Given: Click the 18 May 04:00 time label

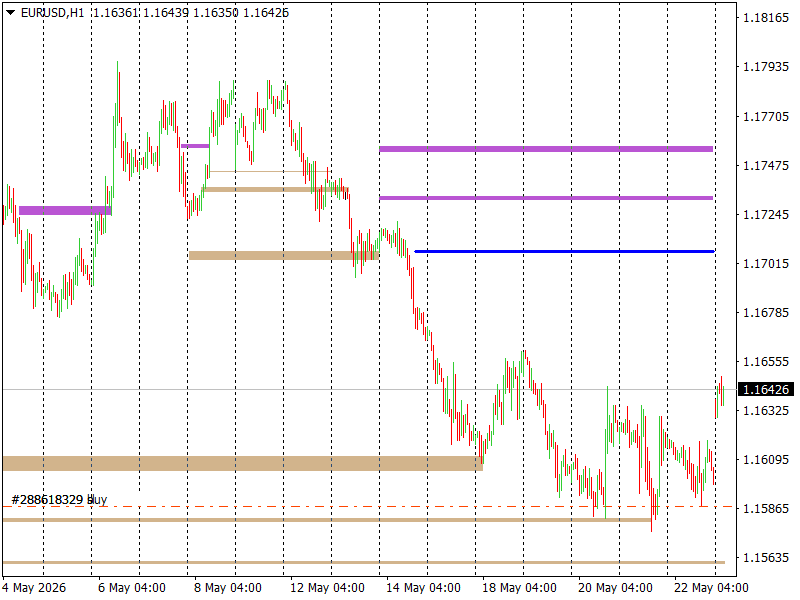Looking at the screenshot, I should point(519,588).
